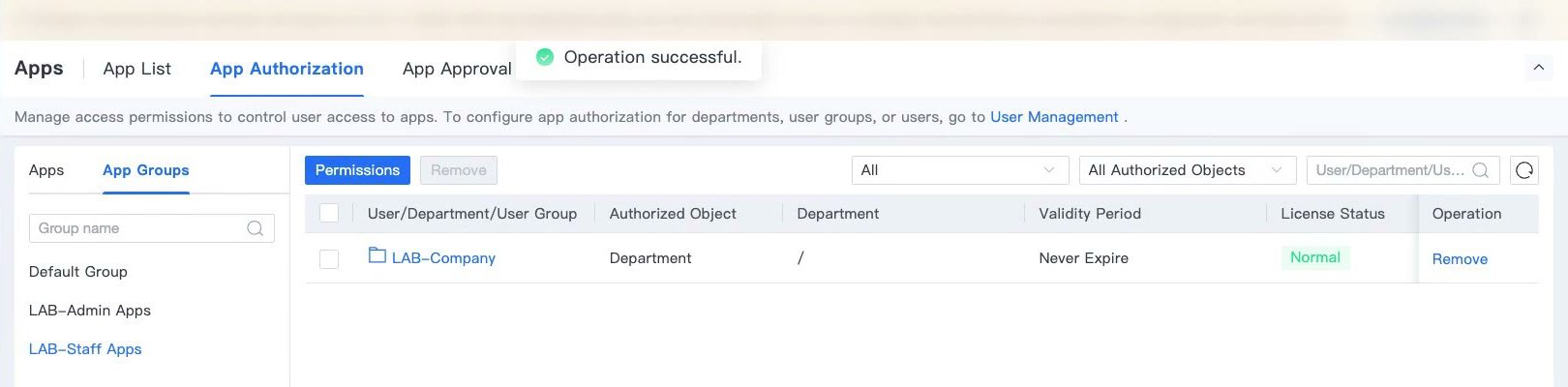Click the Operation successful notification
Screen dimensions: 1568x387
click(639, 58)
